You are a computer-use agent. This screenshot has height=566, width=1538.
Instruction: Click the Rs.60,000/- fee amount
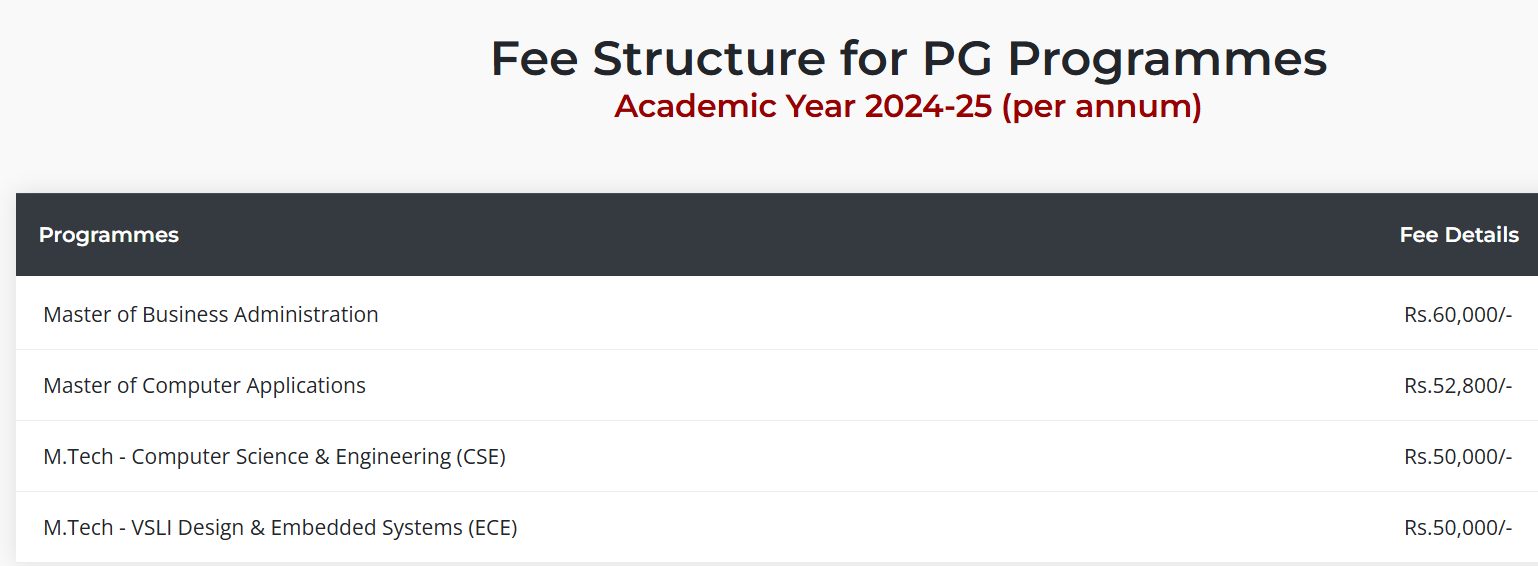click(x=1457, y=315)
